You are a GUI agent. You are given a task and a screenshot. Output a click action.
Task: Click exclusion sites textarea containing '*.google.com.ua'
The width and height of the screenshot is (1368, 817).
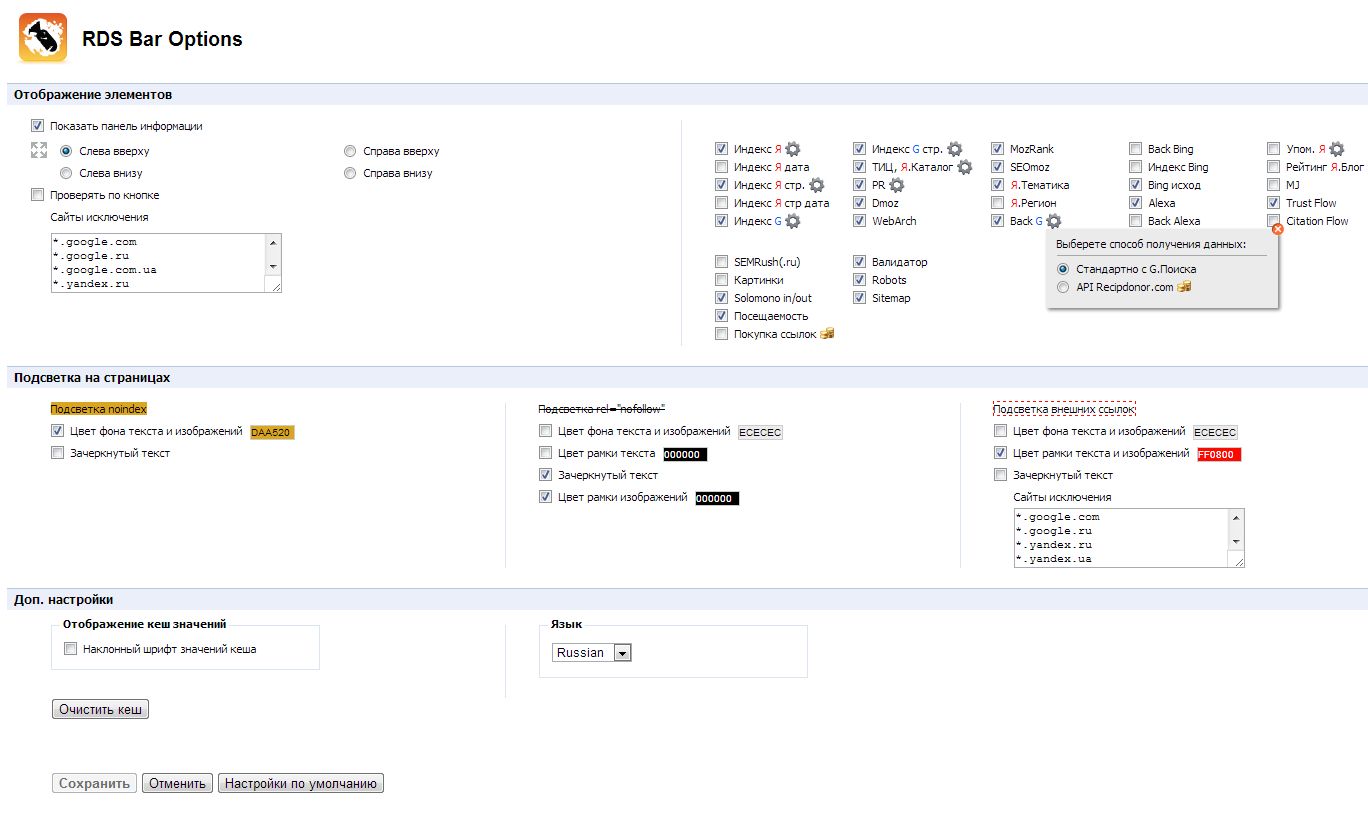(x=166, y=263)
